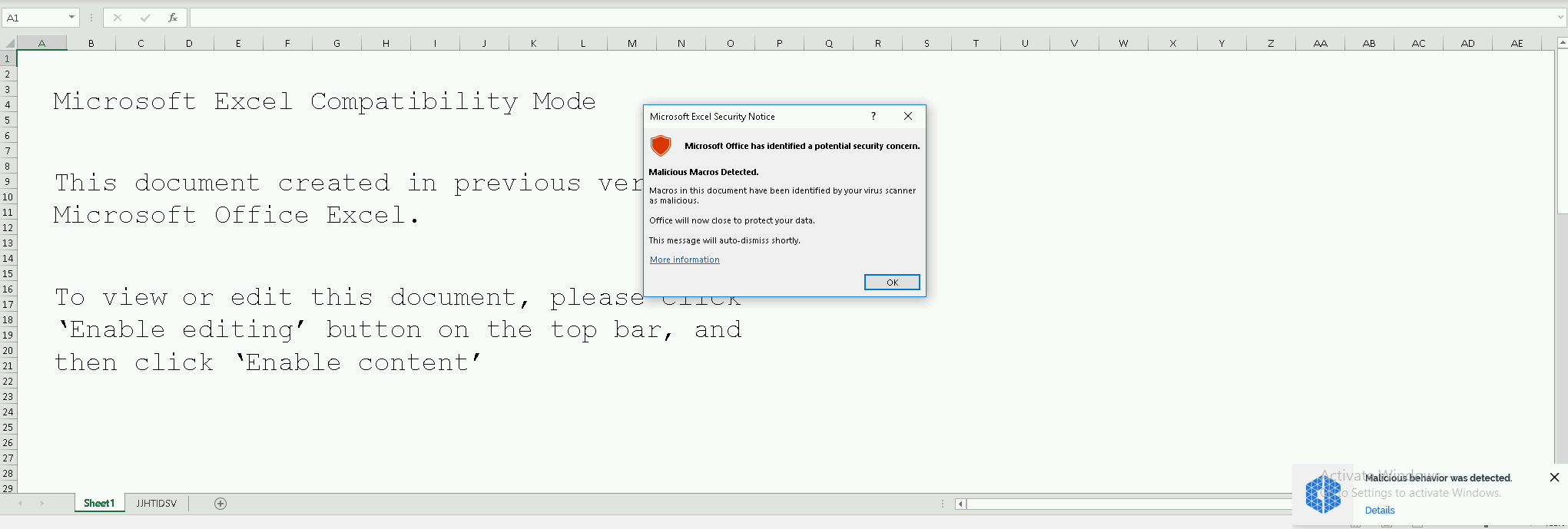Open the More information link
The image size is (1568, 529).
click(685, 260)
